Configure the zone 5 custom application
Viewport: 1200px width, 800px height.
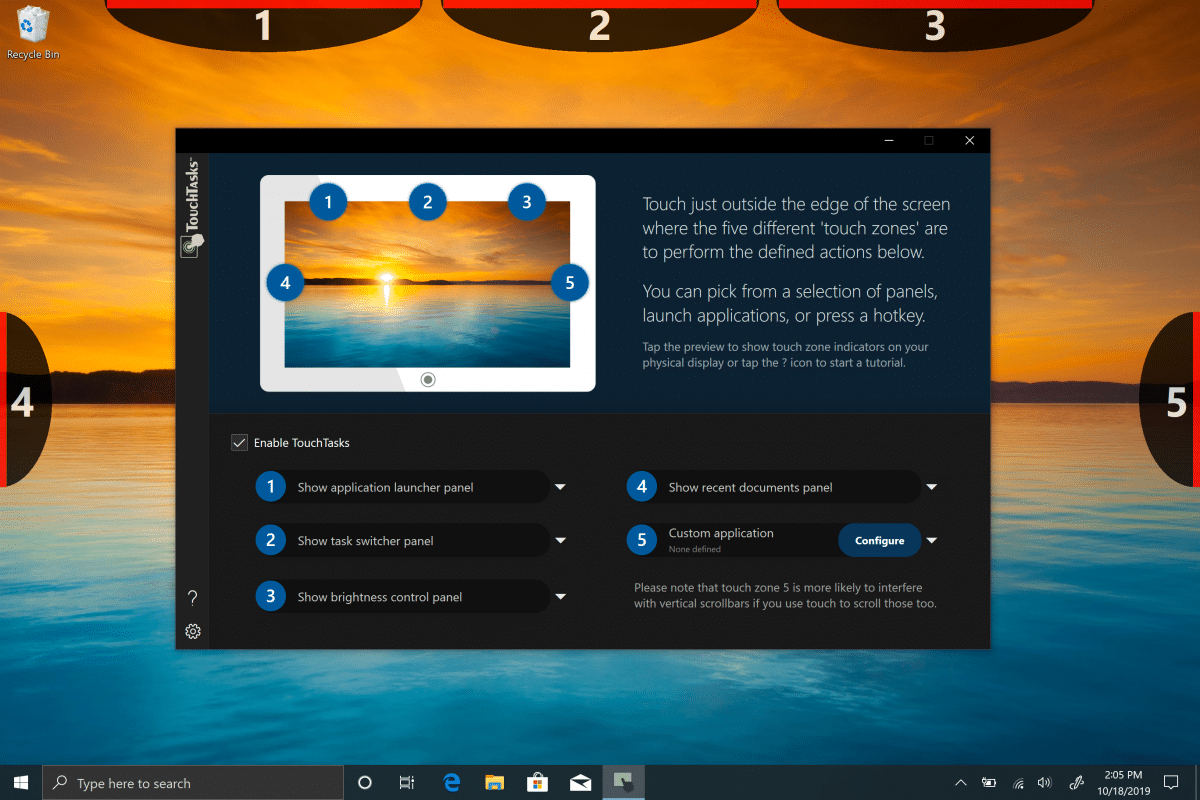click(879, 539)
